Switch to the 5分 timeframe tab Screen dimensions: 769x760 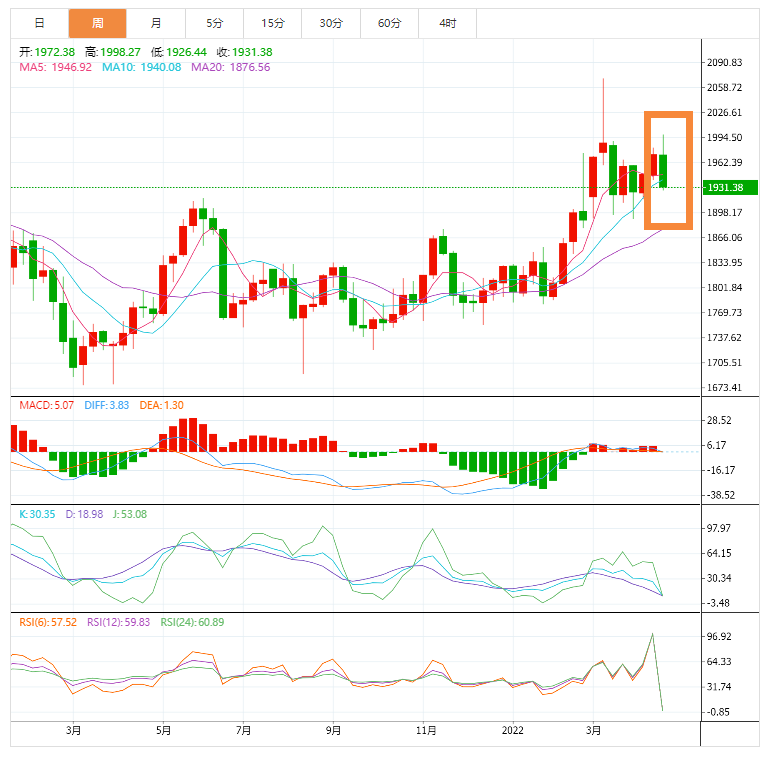[214, 23]
